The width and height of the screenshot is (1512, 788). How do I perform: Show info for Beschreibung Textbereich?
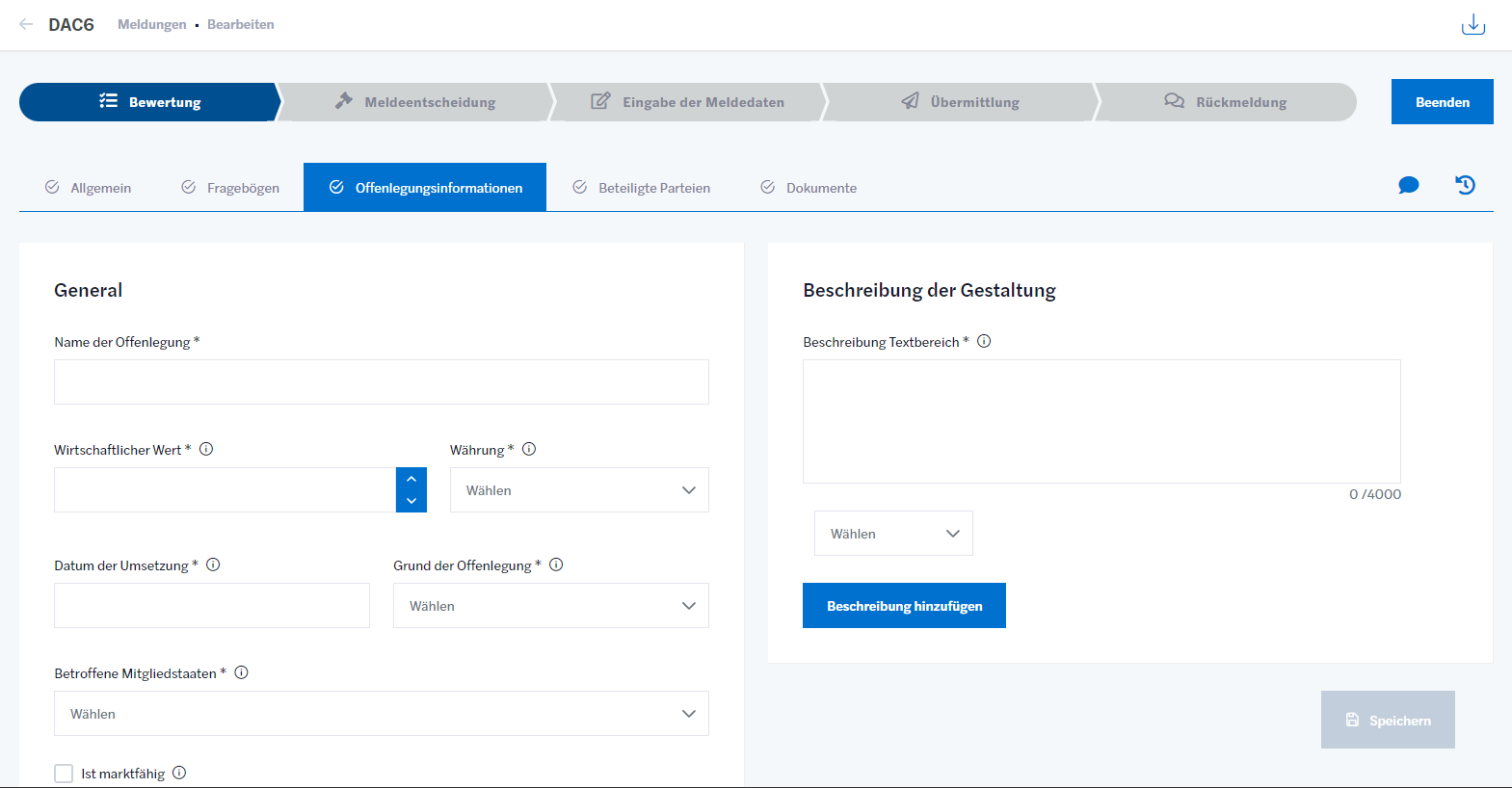click(x=984, y=341)
